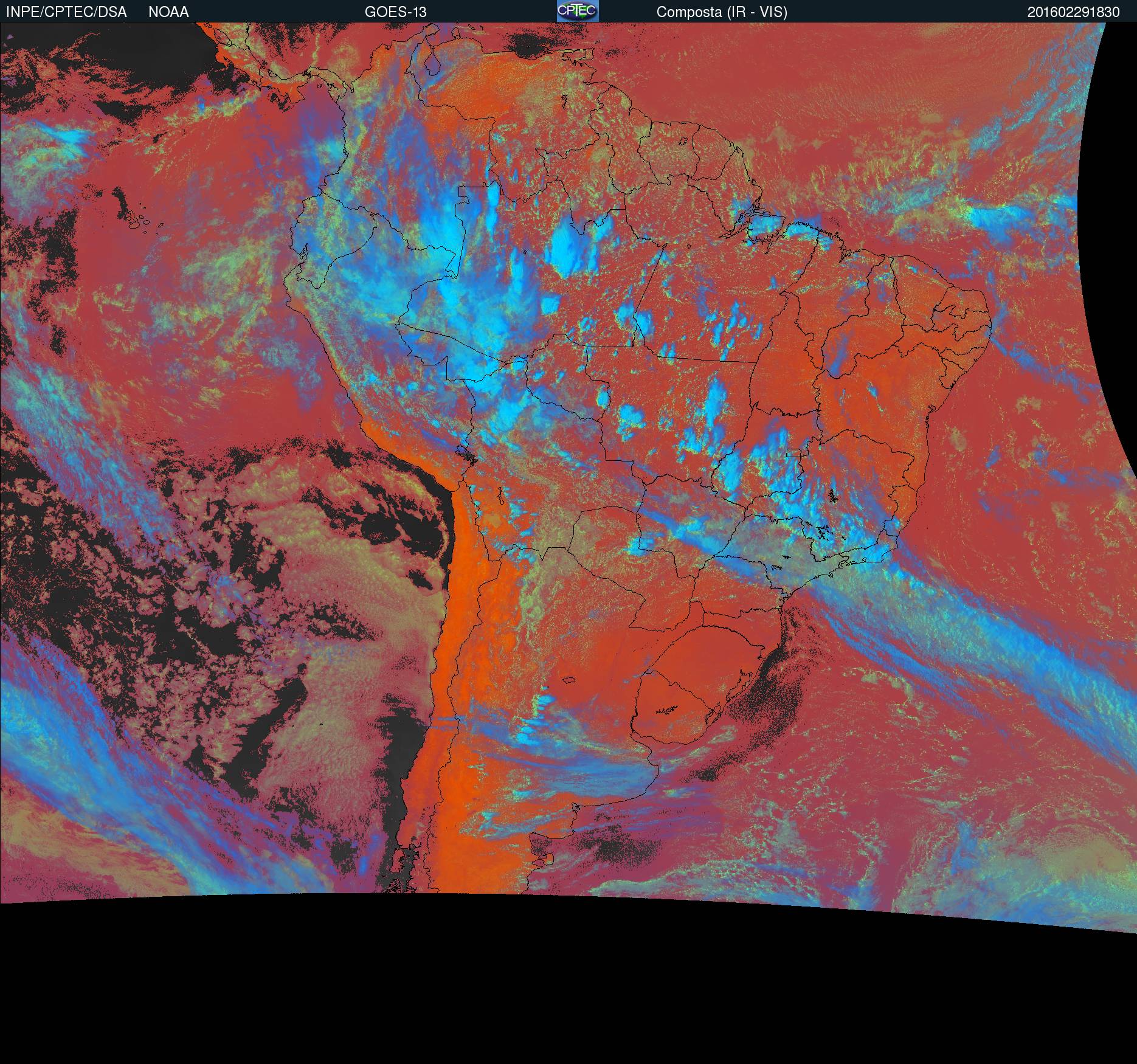This screenshot has height=1064, width=1137.
Task: Click the CPTEC logo in the header
Action: coord(578,11)
